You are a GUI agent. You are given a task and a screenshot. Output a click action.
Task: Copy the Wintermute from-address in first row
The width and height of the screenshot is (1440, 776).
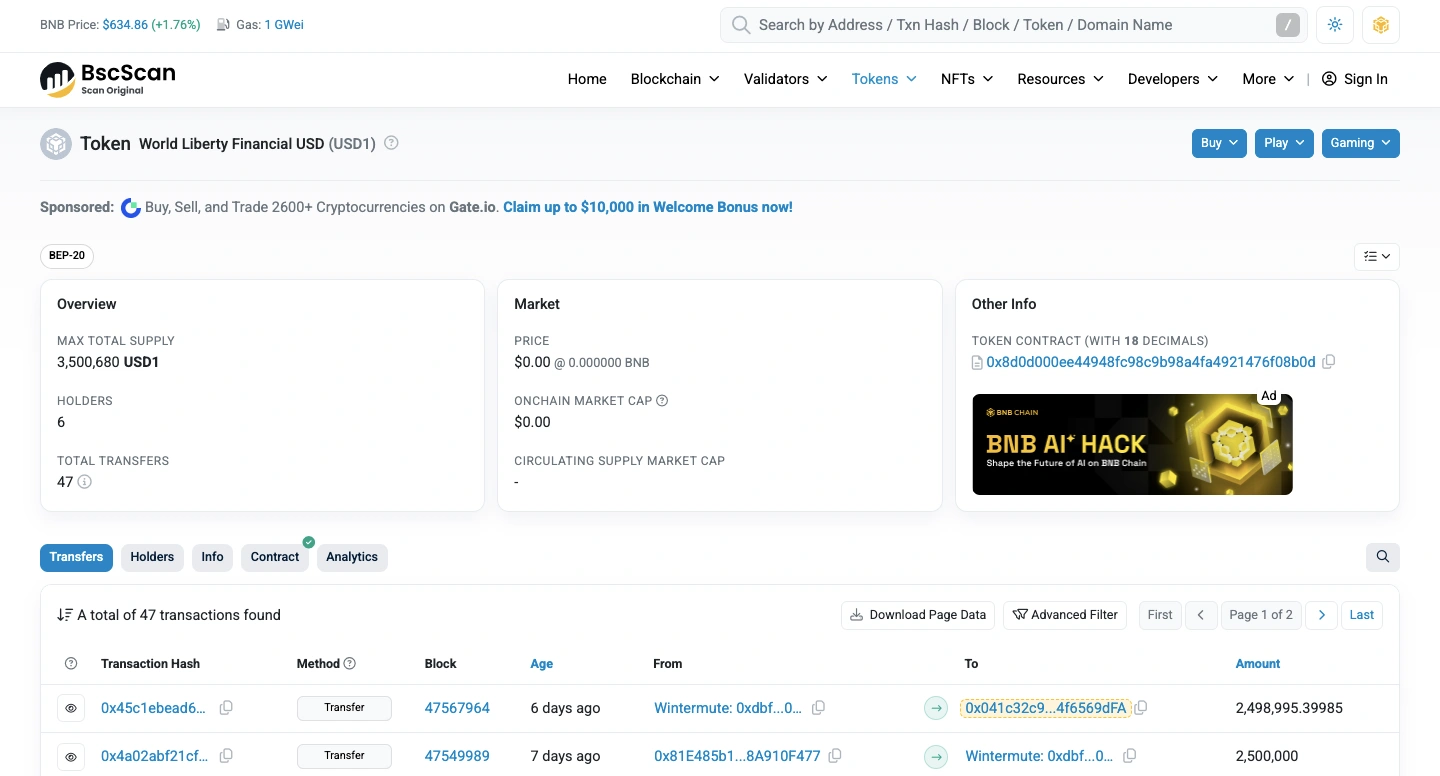tap(818, 708)
